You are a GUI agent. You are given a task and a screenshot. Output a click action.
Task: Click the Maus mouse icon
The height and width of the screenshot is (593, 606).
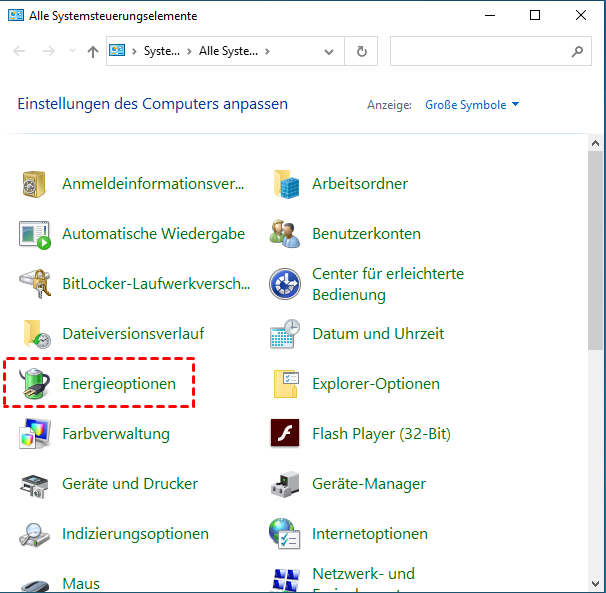pyautogui.click(x=35, y=586)
